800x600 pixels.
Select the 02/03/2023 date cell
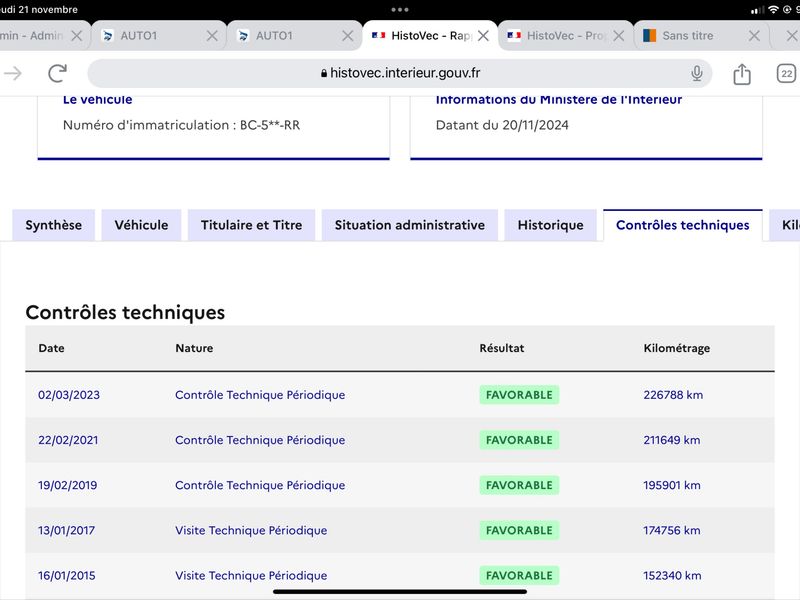click(69, 395)
